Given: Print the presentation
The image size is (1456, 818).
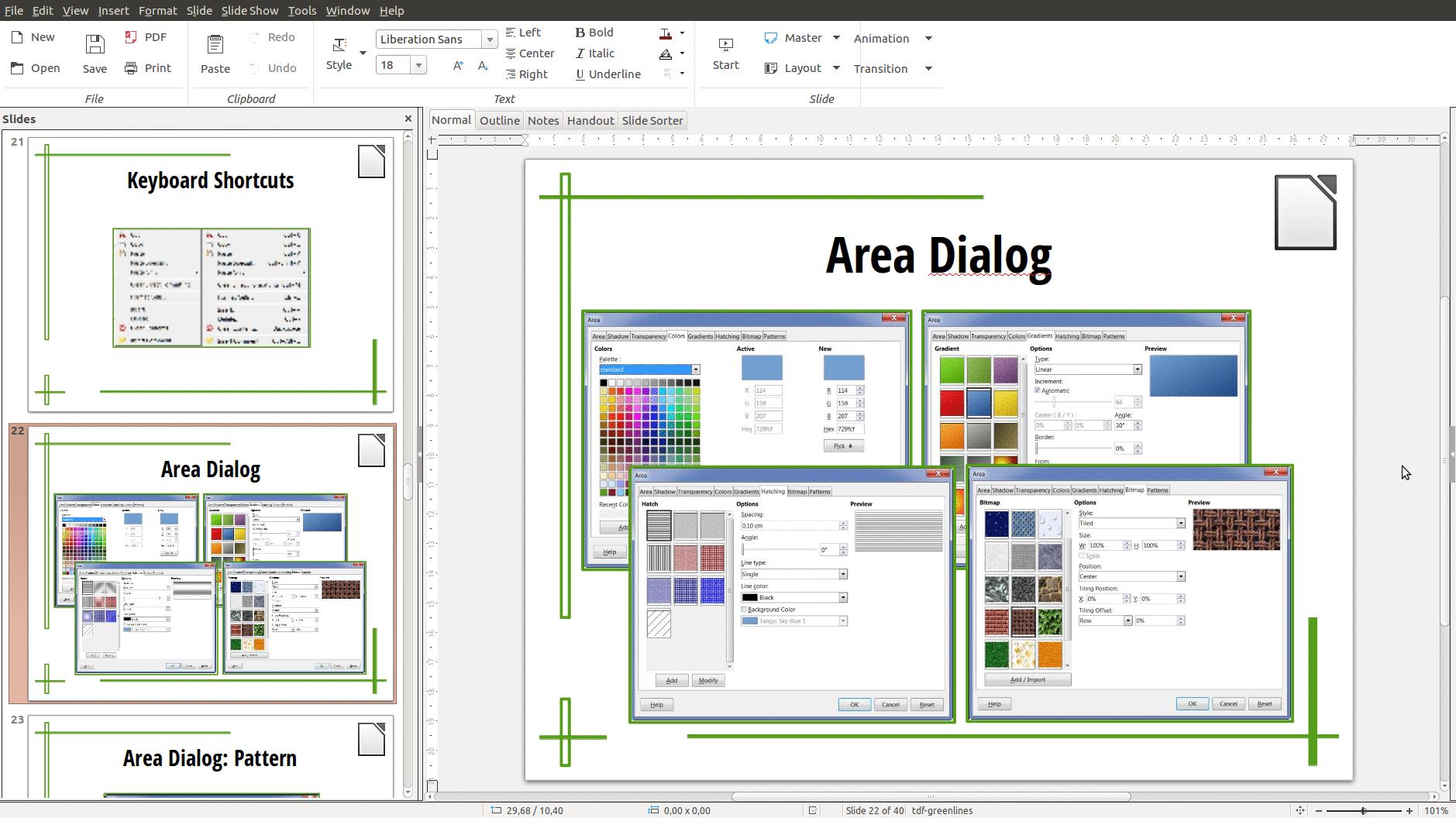Looking at the screenshot, I should coord(148,68).
